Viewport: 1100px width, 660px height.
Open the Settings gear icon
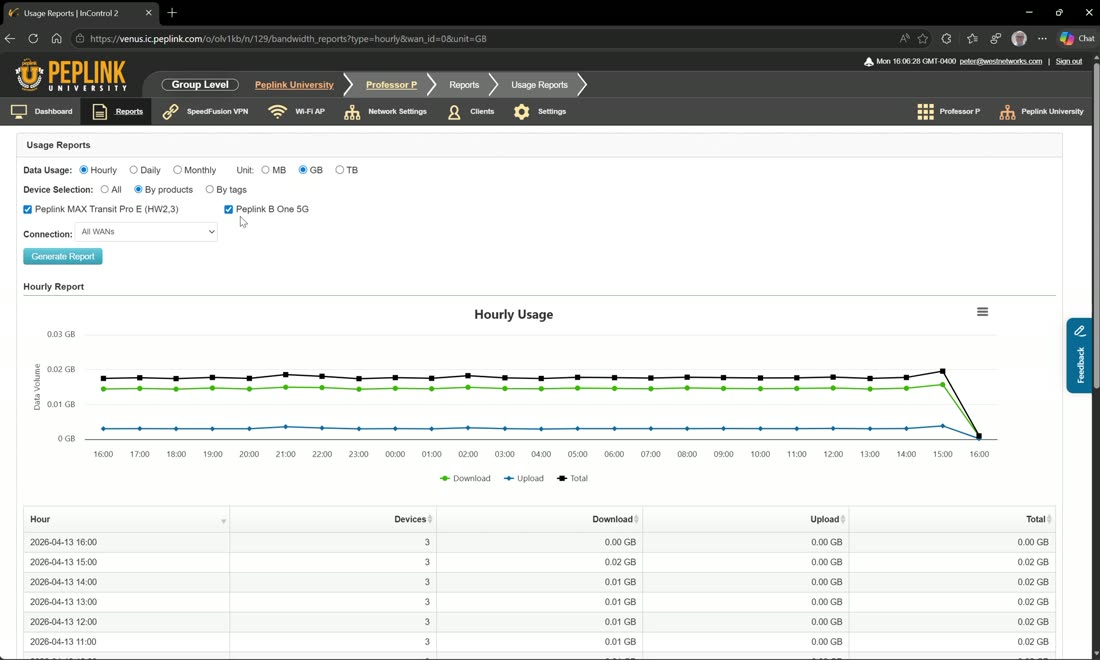tap(521, 112)
